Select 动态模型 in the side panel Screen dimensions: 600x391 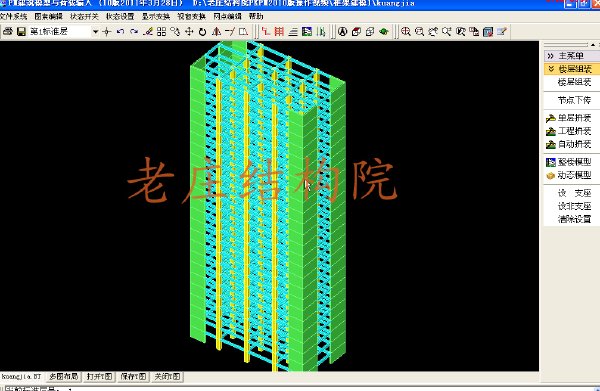point(569,175)
